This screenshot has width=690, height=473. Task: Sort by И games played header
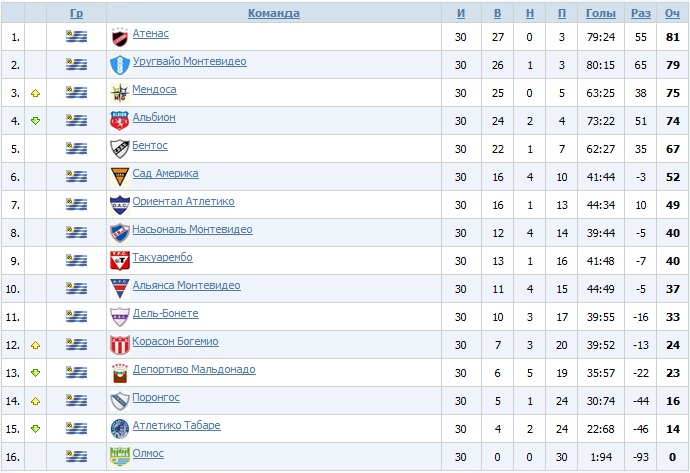[460, 13]
